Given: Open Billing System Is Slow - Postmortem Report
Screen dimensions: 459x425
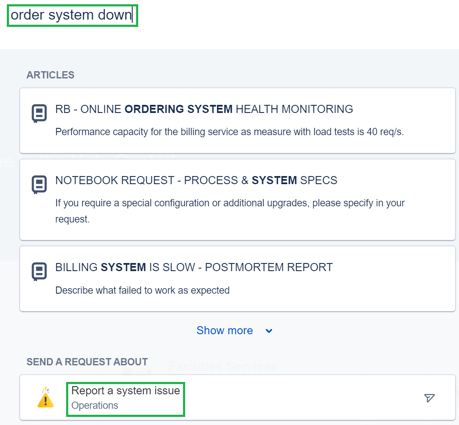Looking at the screenshot, I should click(194, 267).
